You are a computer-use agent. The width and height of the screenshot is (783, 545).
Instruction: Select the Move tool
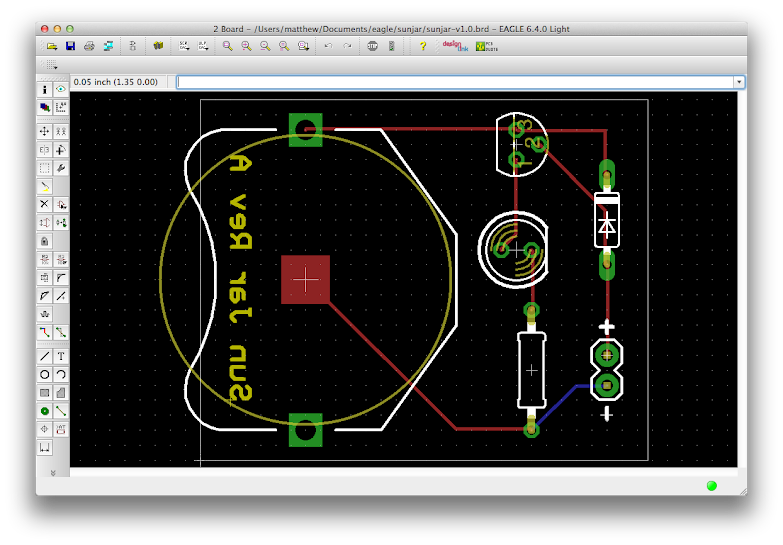coord(44,131)
